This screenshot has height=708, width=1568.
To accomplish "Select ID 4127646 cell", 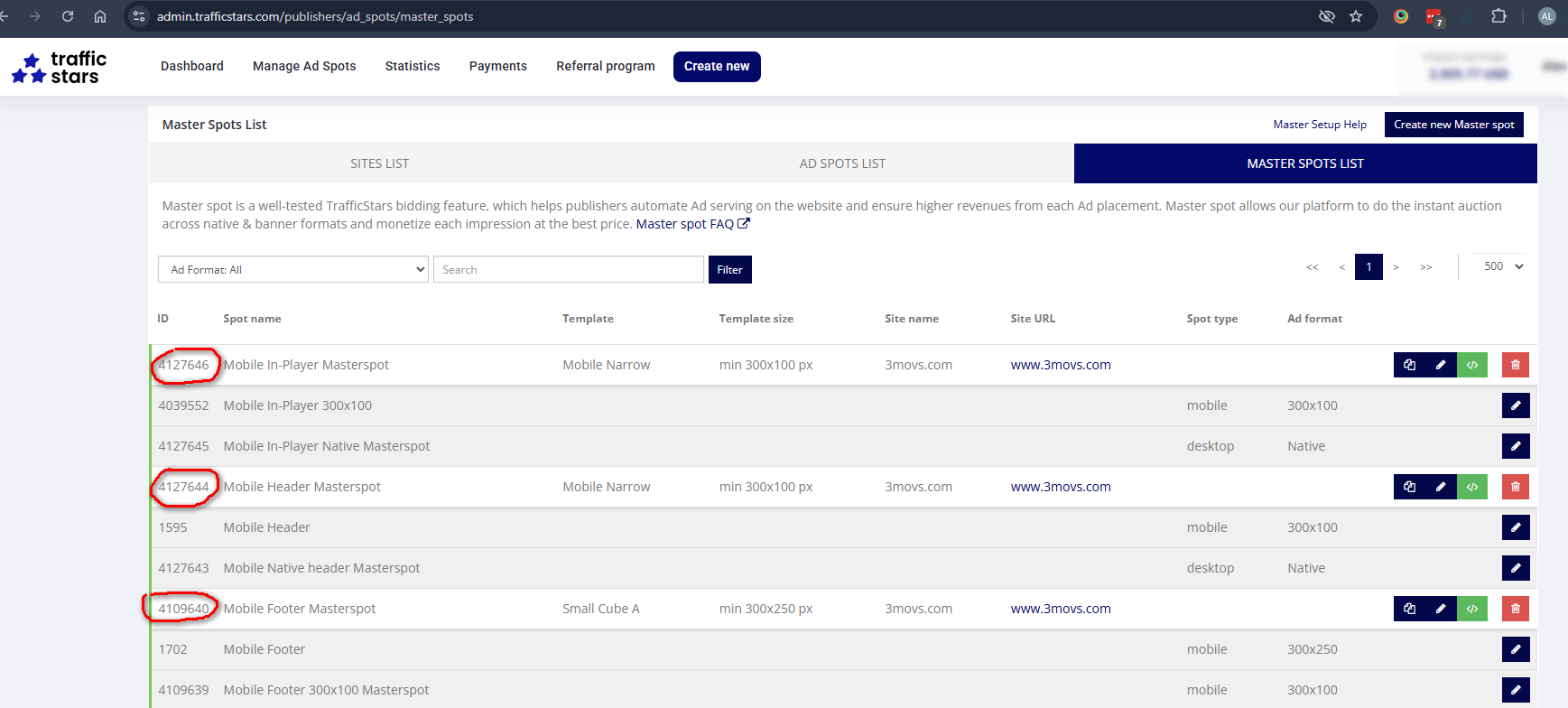I will coord(184,365).
